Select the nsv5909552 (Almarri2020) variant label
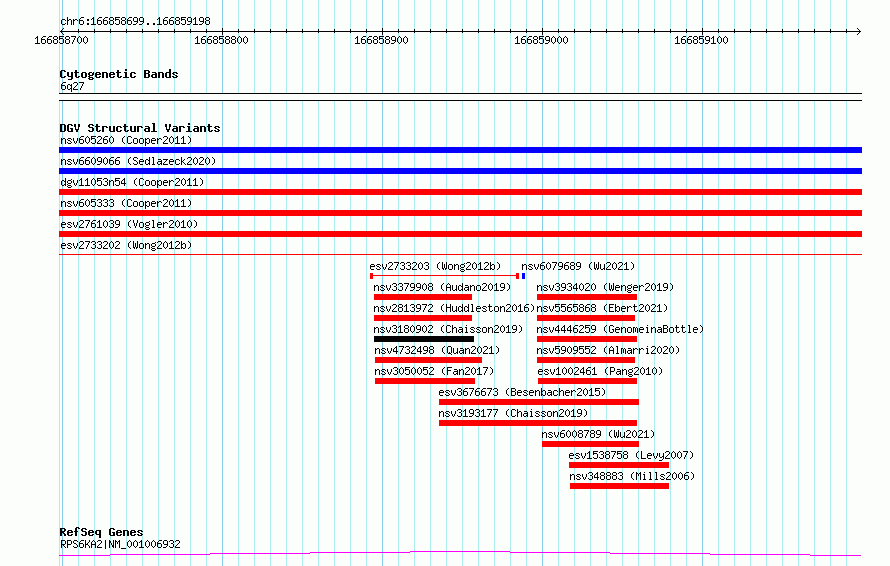 [x=608, y=350]
